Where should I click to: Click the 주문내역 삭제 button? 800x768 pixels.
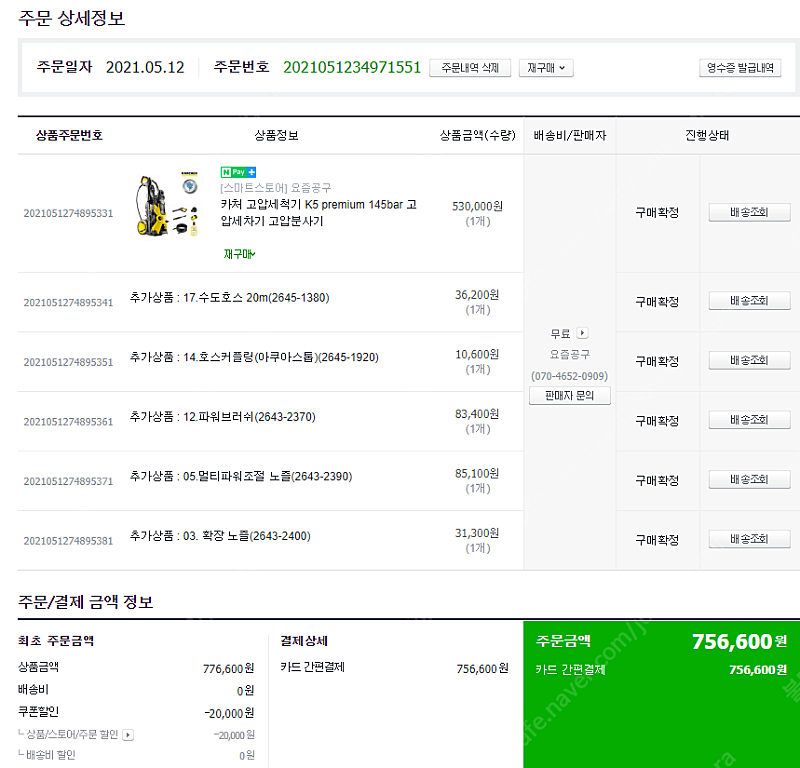[x=470, y=68]
